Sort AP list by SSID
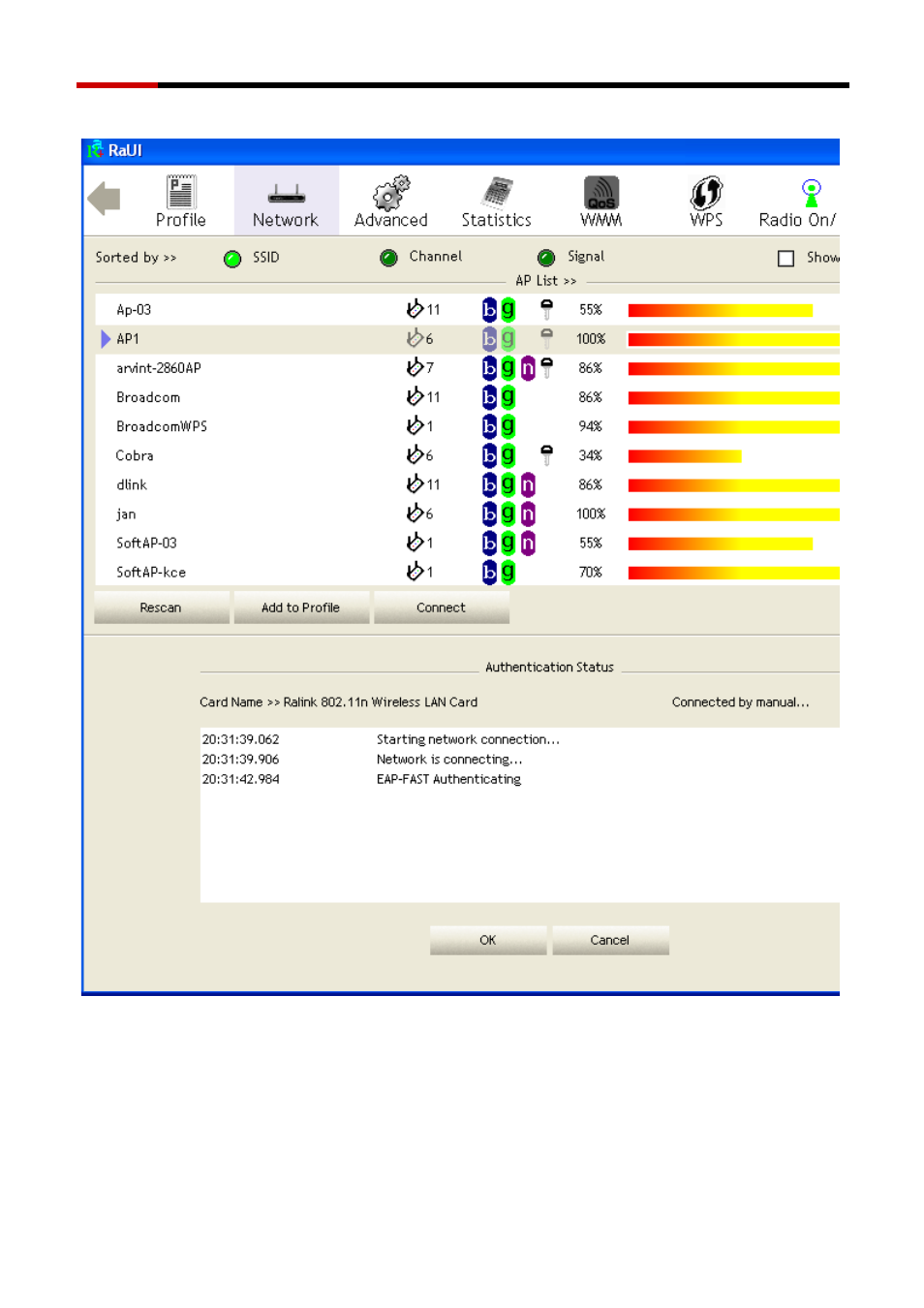 pos(232,259)
